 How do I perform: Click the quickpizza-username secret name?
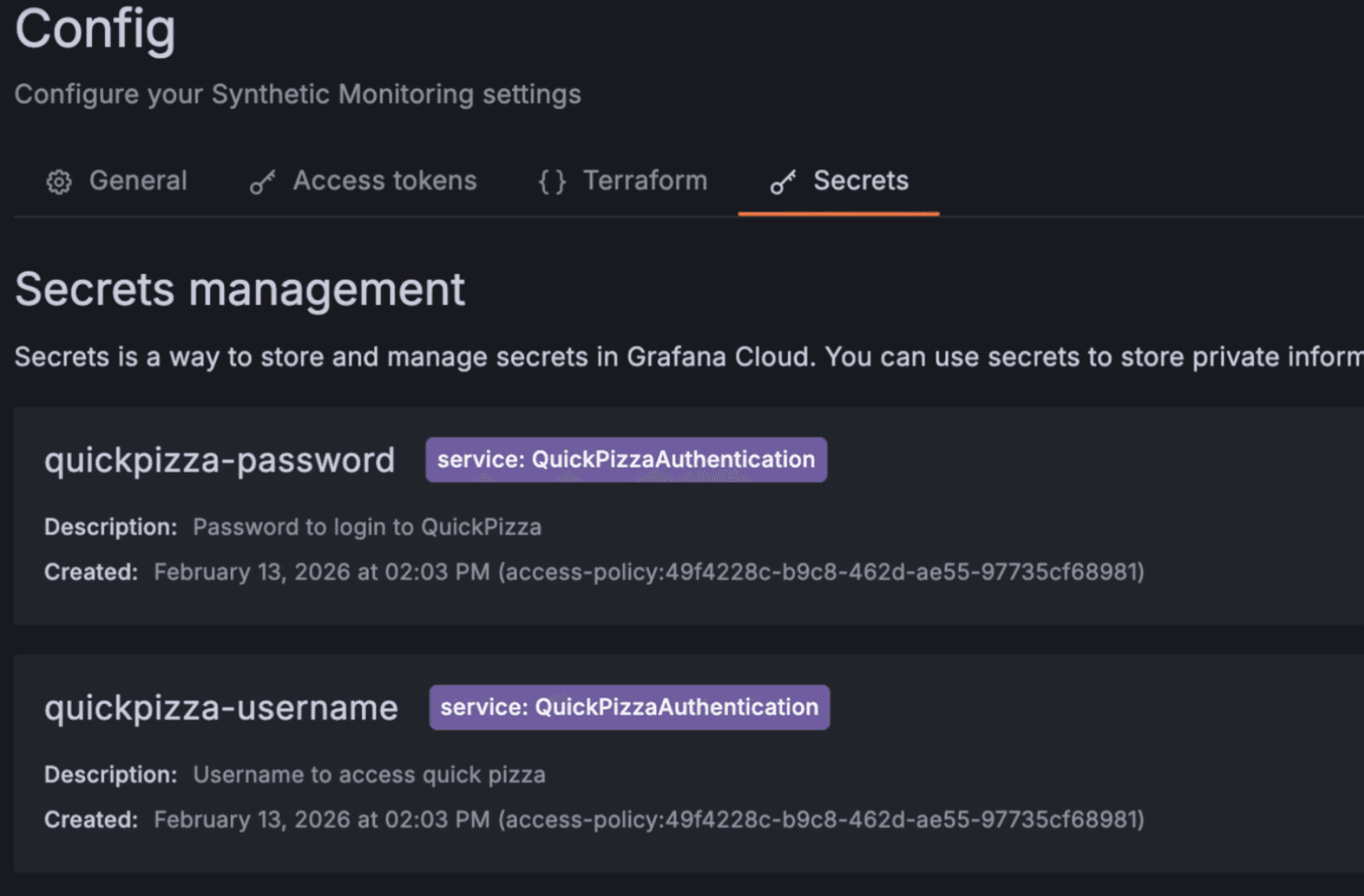[222, 706]
